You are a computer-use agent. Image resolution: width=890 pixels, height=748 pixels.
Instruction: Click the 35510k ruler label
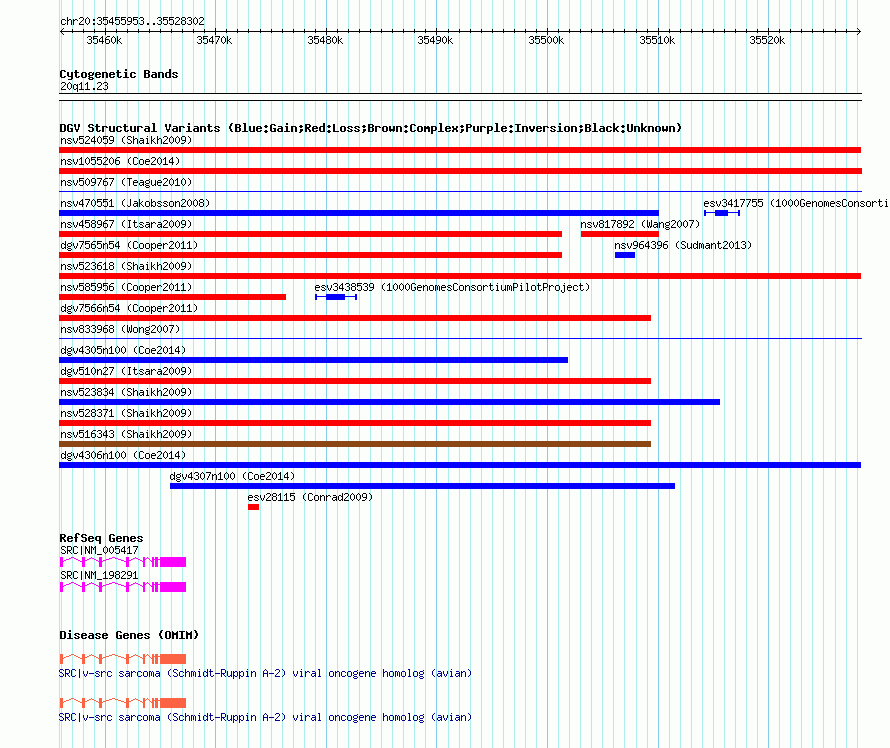point(657,40)
